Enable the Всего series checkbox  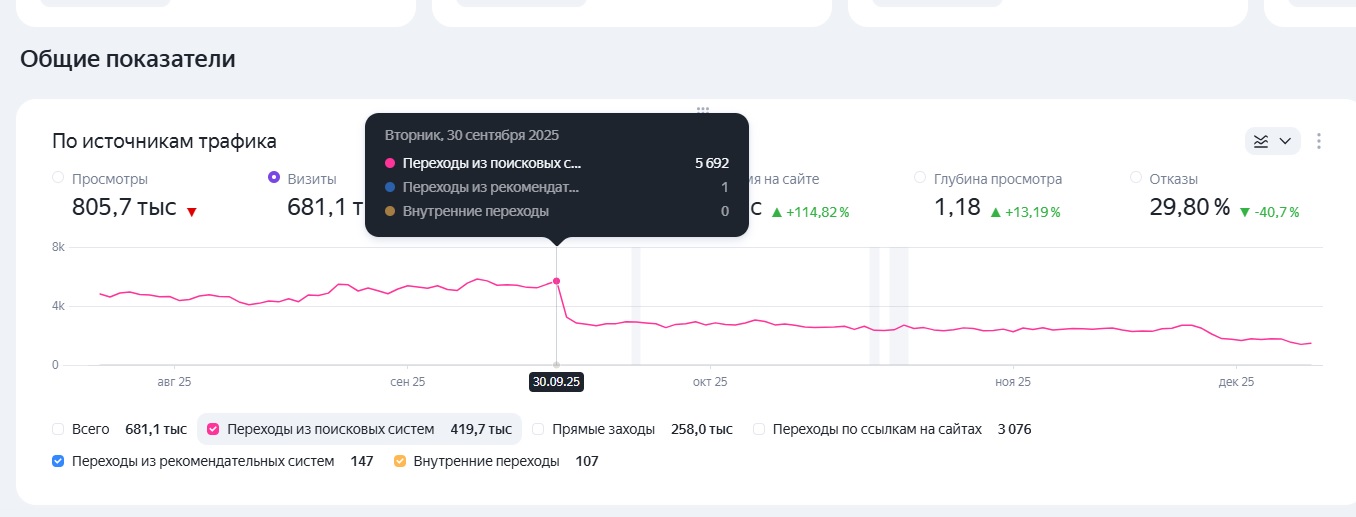tap(58, 429)
